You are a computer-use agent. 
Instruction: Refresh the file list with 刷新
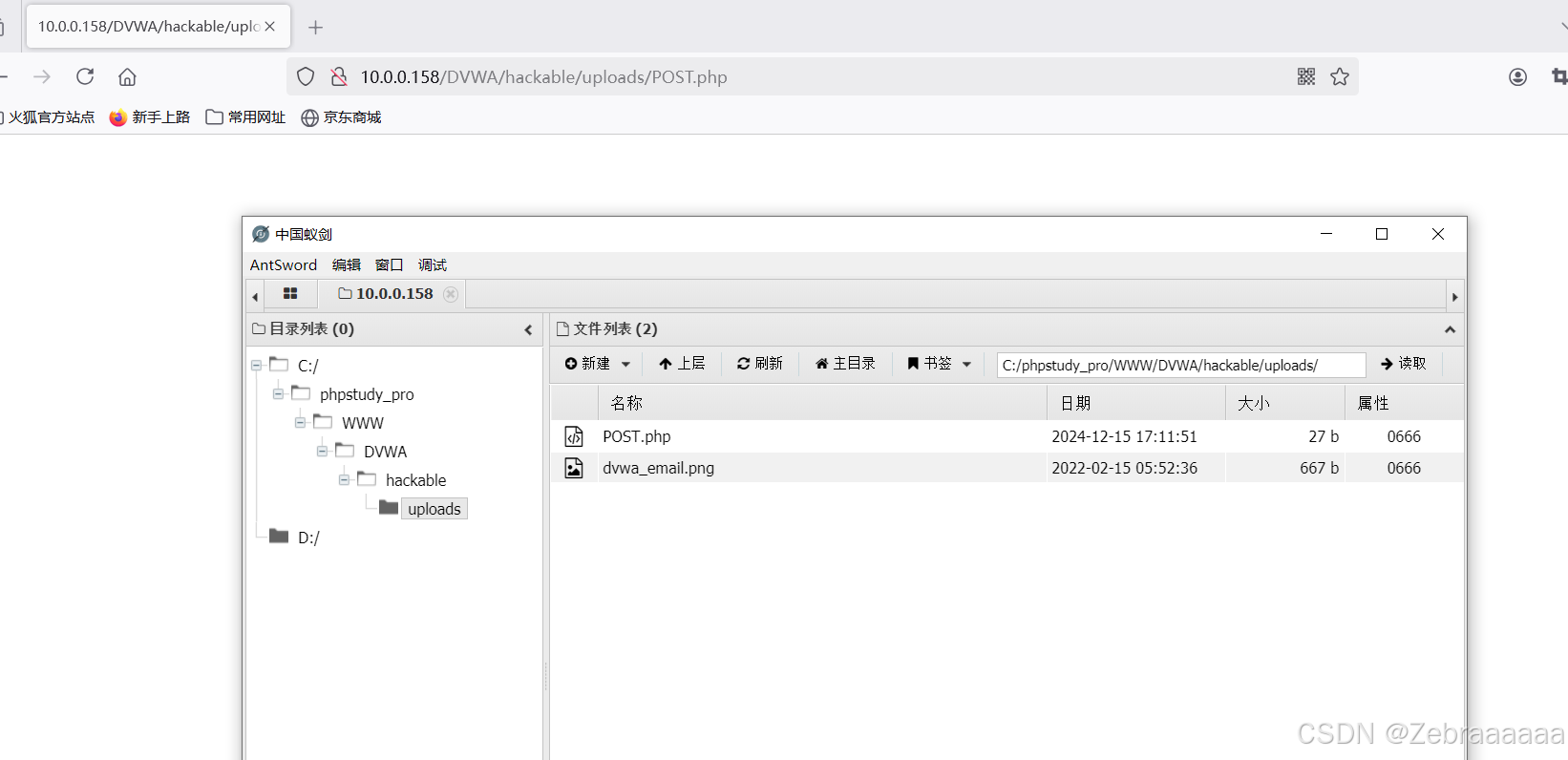[759, 364]
